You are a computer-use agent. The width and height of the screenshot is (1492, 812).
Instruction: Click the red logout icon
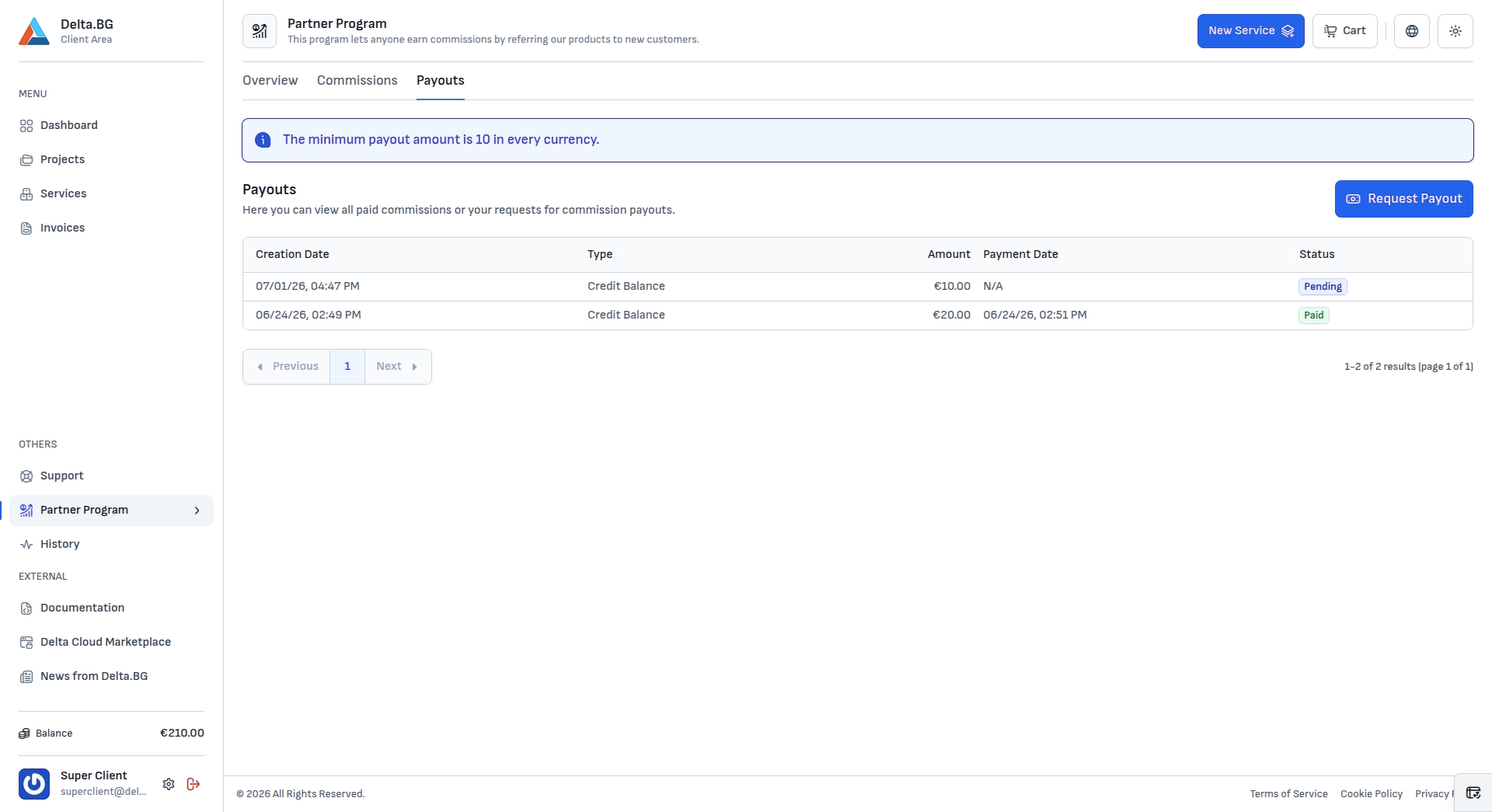[193, 784]
